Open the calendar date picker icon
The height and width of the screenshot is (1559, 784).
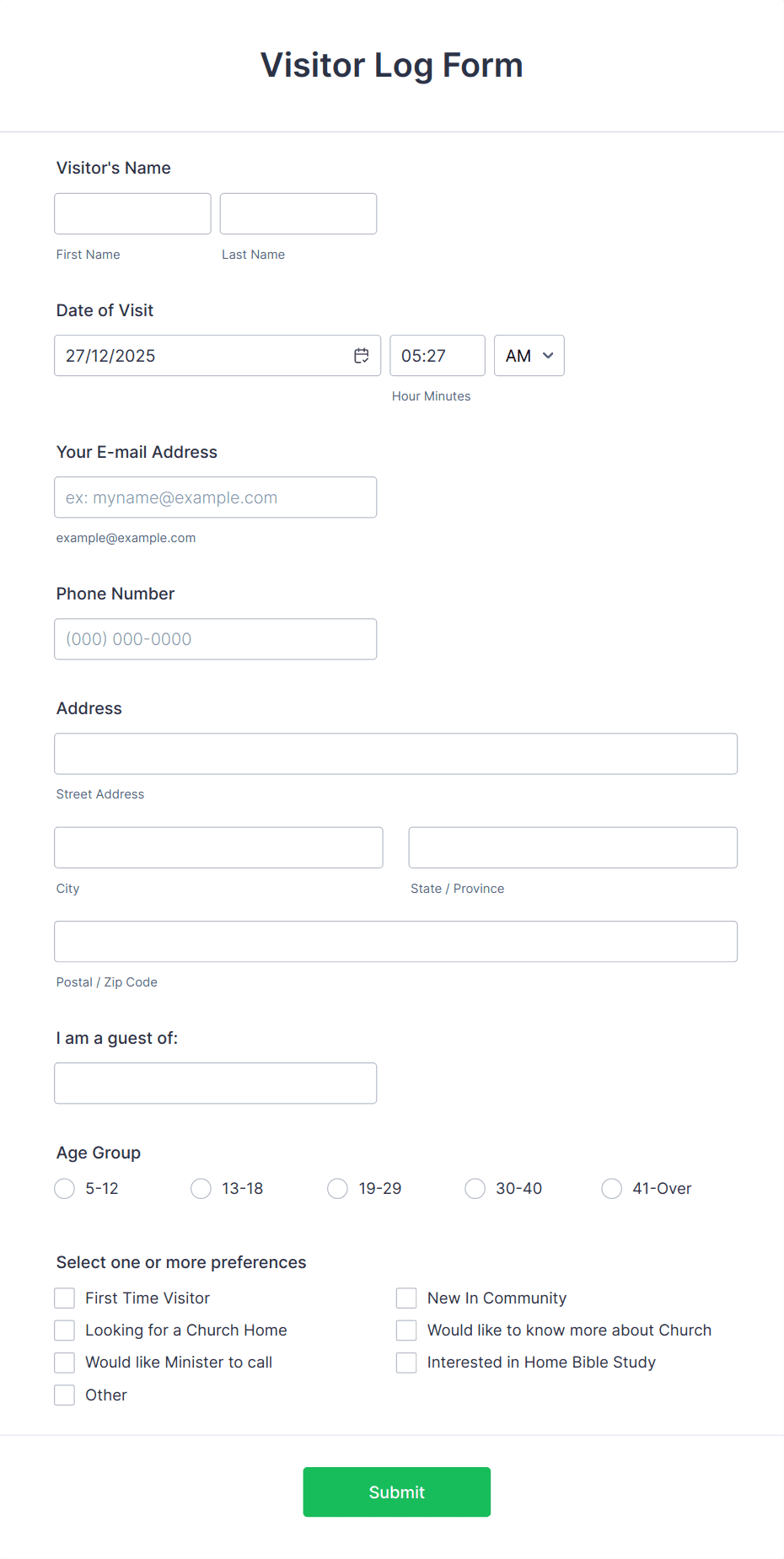361,355
